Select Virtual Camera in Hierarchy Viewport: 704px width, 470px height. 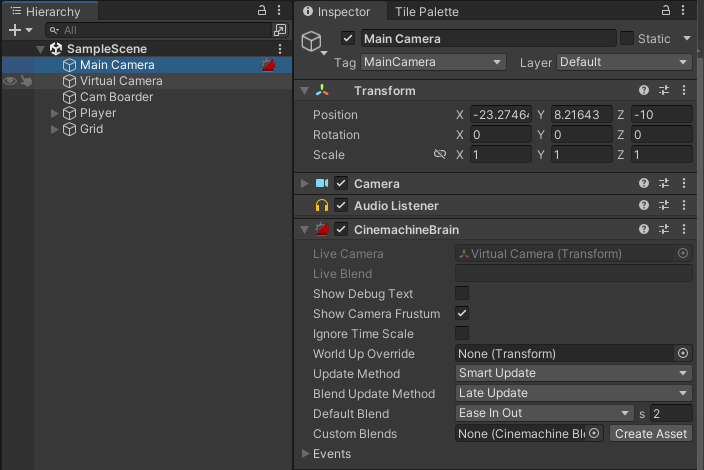tap(121, 81)
